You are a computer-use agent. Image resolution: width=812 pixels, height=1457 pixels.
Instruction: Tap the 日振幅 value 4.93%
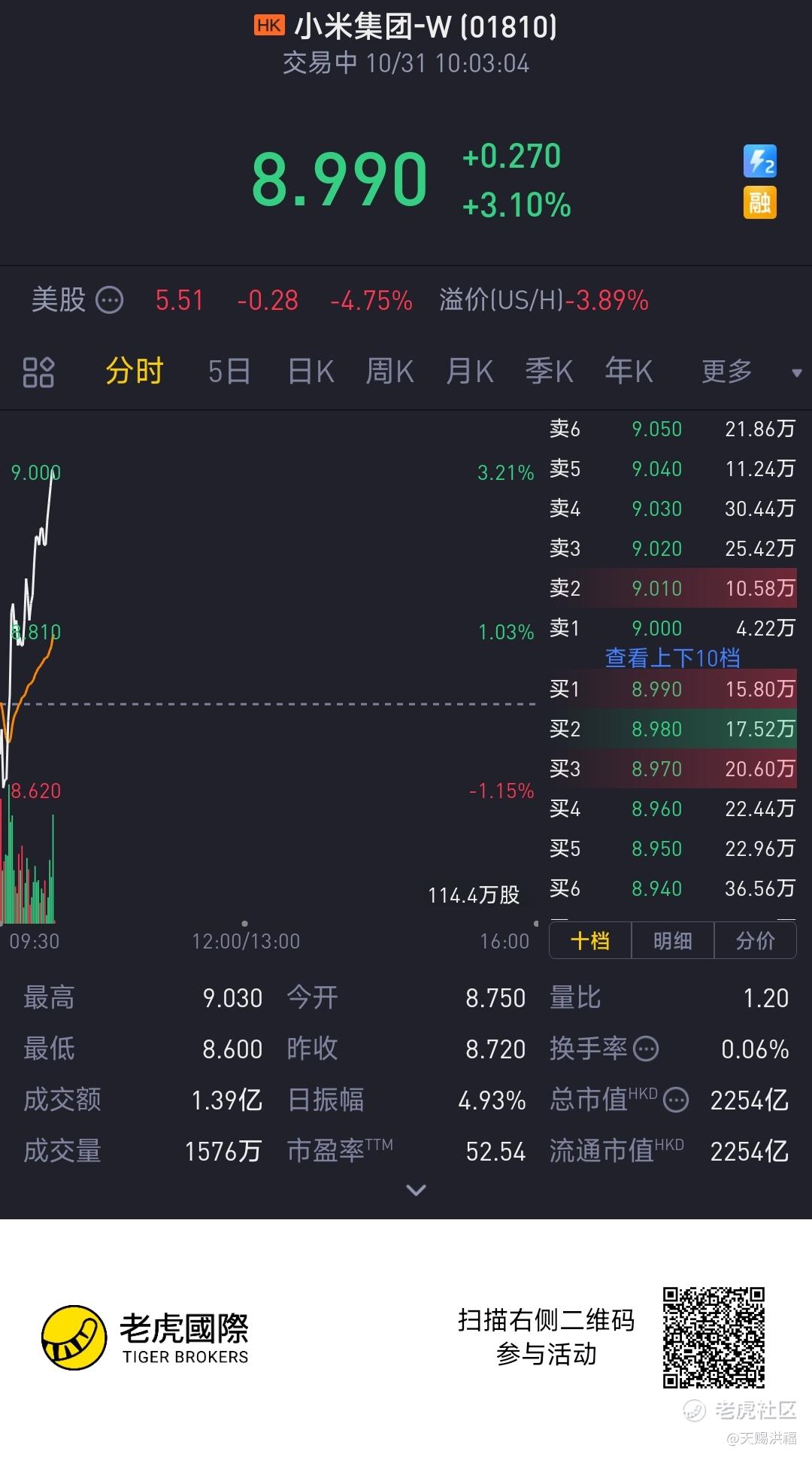[492, 1100]
